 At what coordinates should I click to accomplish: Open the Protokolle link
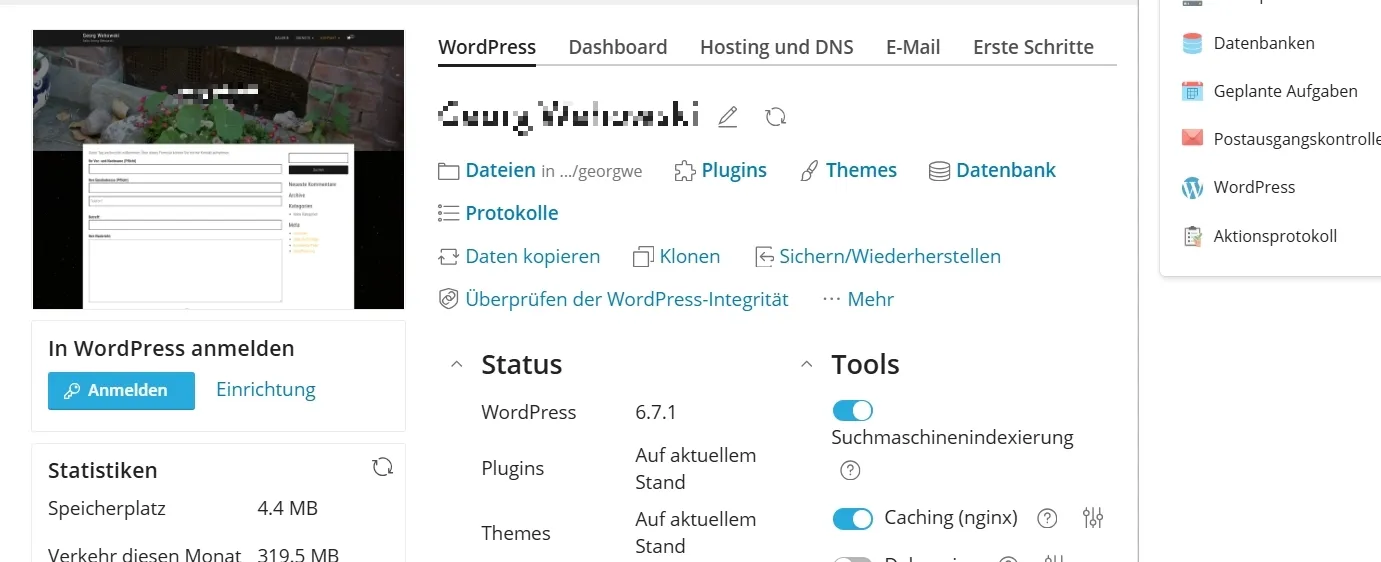pos(512,213)
